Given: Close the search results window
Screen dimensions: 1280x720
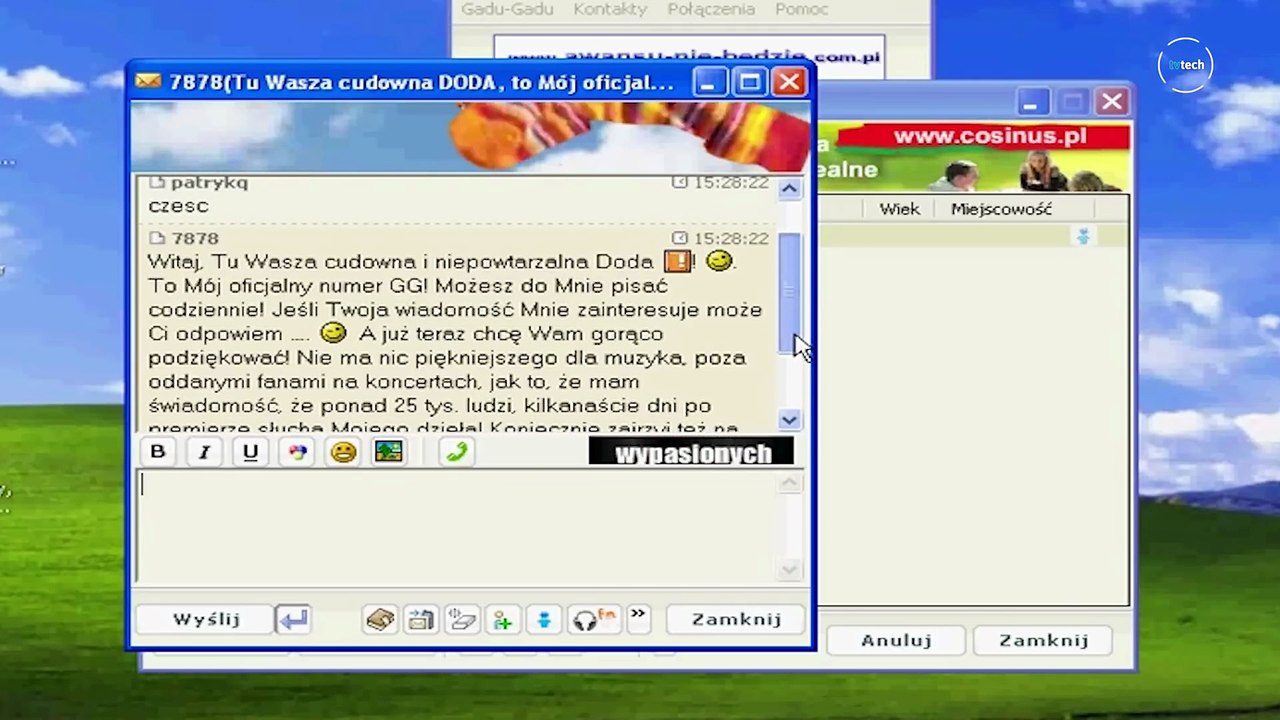Looking at the screenshot, I should click(x=1111, y=101).
